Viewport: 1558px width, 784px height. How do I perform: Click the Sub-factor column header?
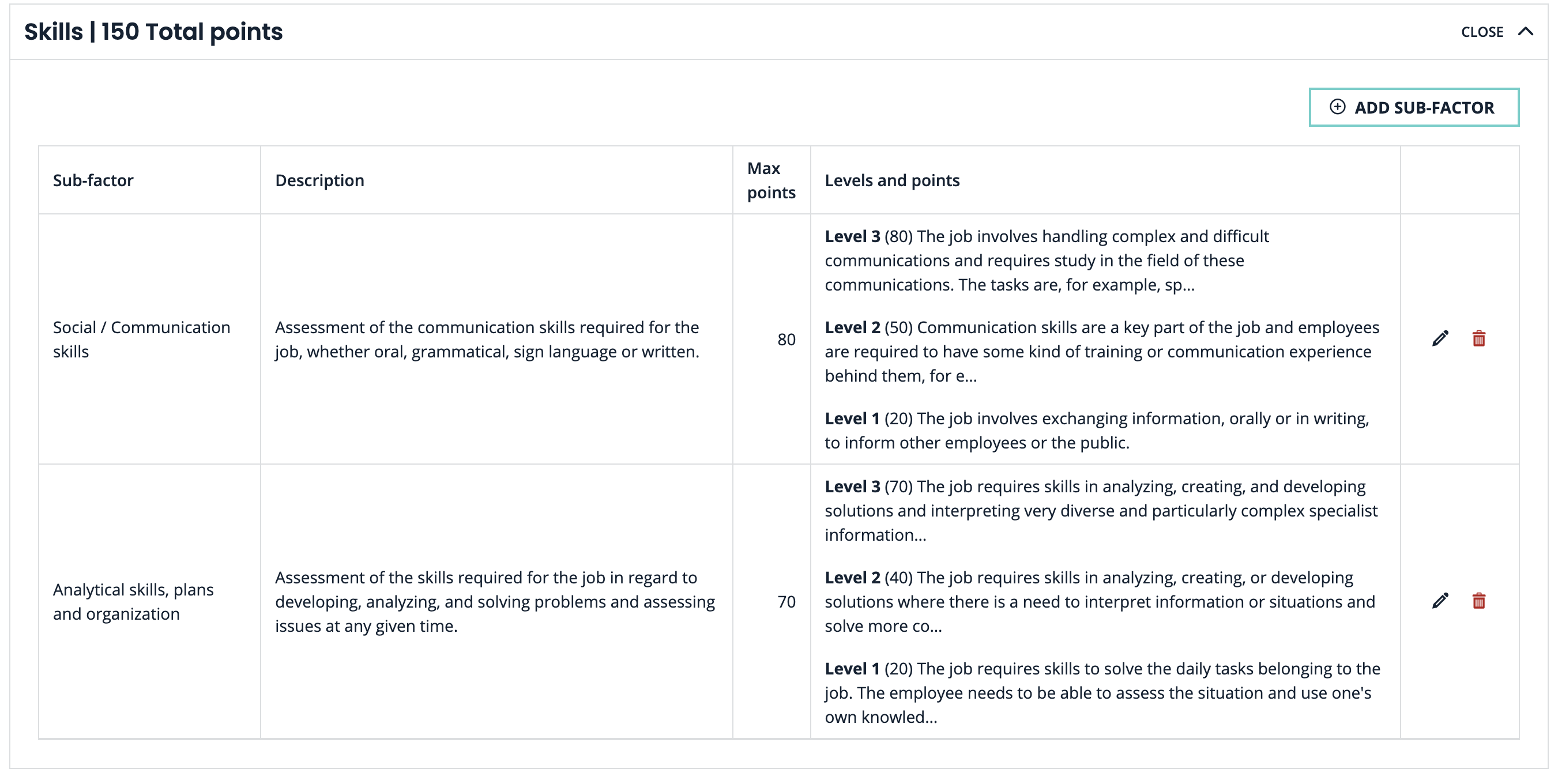point(93,180)
